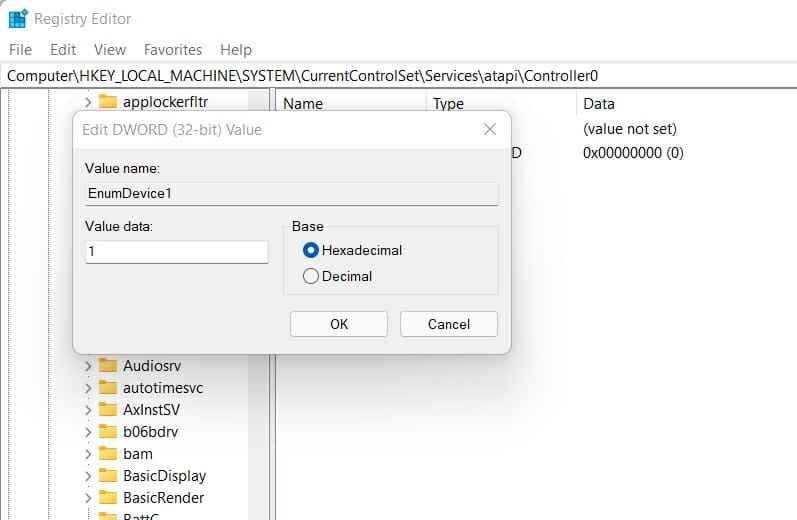Expand the bam key
The image size is (797, 520).
click(88, 454)
